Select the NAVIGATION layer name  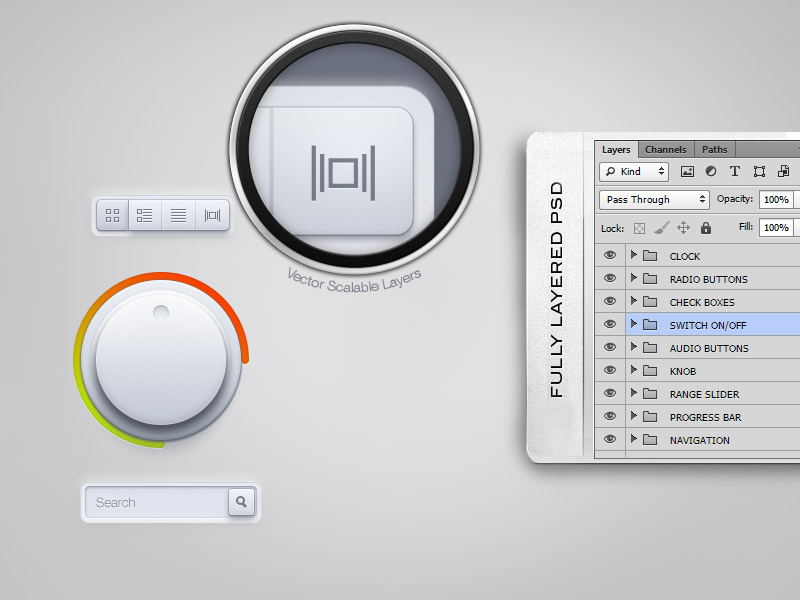click(x=699, y=440)
